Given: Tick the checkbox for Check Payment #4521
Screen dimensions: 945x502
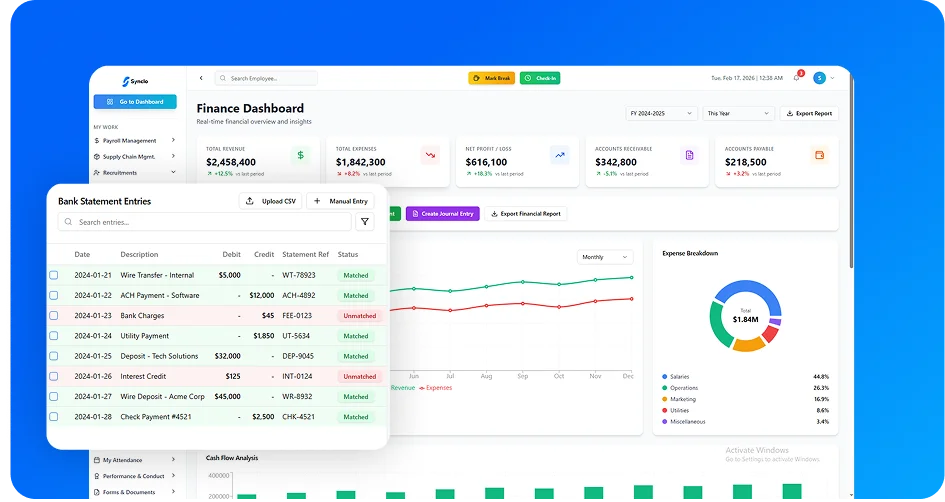Looking at the screenshot, I should pyautogui.click(x=54, y=417).
